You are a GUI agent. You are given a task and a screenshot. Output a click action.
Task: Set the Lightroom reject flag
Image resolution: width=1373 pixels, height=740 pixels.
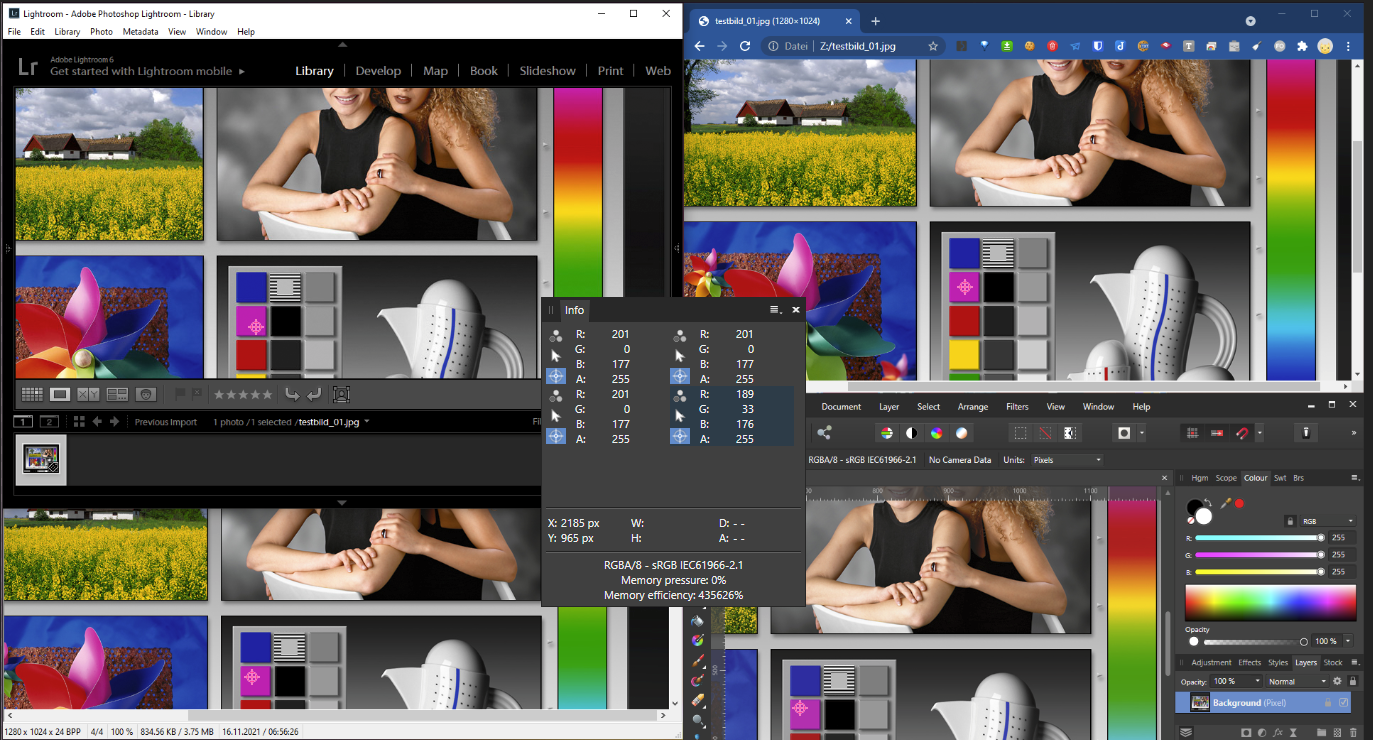pyautogui.click(x=197, y=394)
